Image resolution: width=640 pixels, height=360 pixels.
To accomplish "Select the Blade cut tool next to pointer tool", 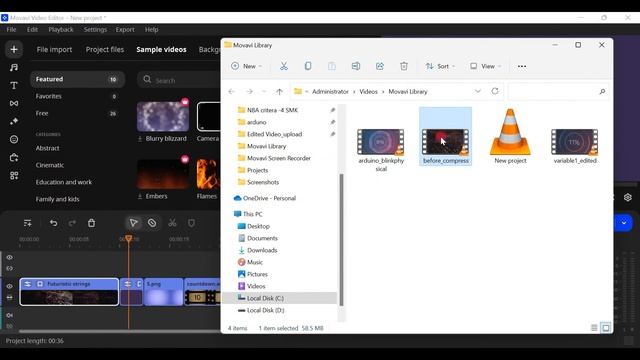I will 152,223.
